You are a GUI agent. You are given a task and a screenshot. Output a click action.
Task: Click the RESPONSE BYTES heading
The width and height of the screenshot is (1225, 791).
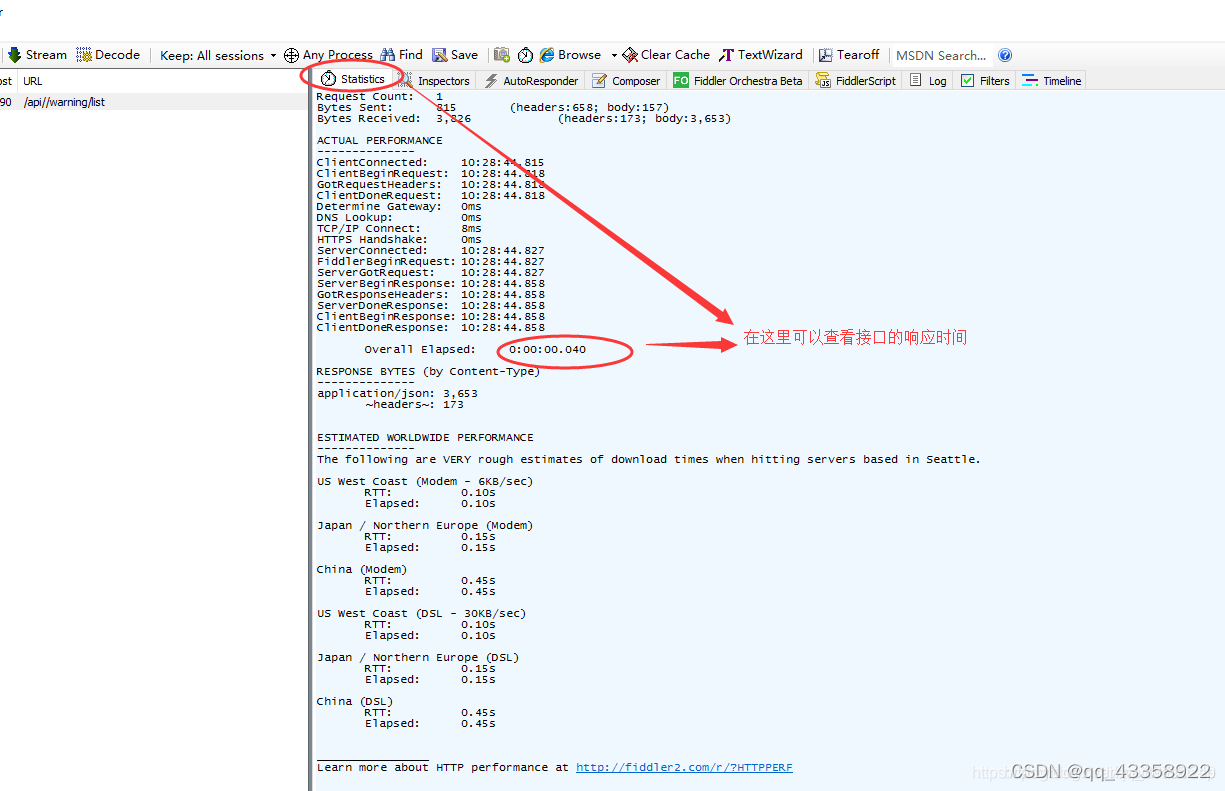(x=428, y=371)
